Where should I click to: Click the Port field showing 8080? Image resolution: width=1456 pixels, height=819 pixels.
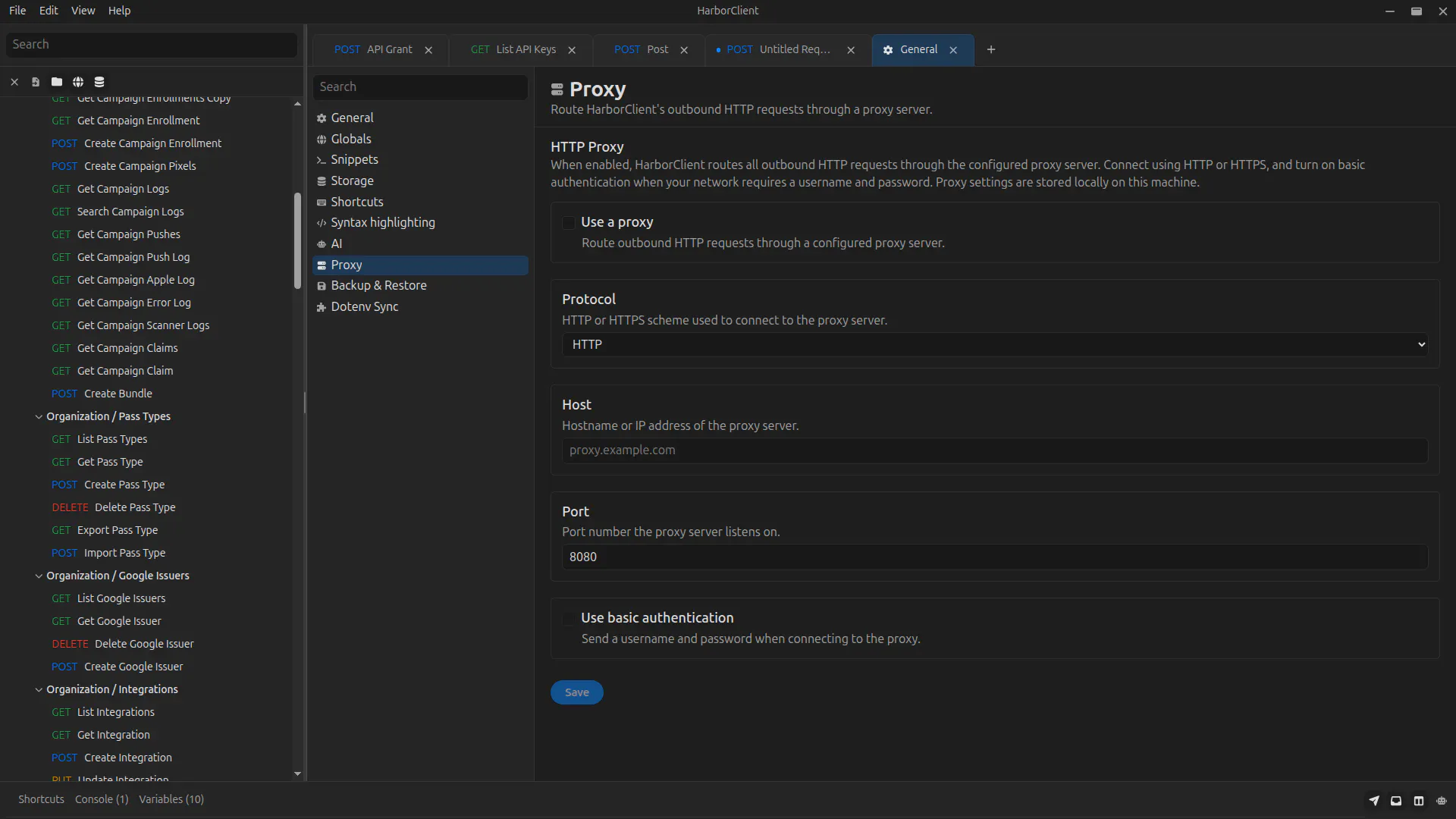[995, 557]
